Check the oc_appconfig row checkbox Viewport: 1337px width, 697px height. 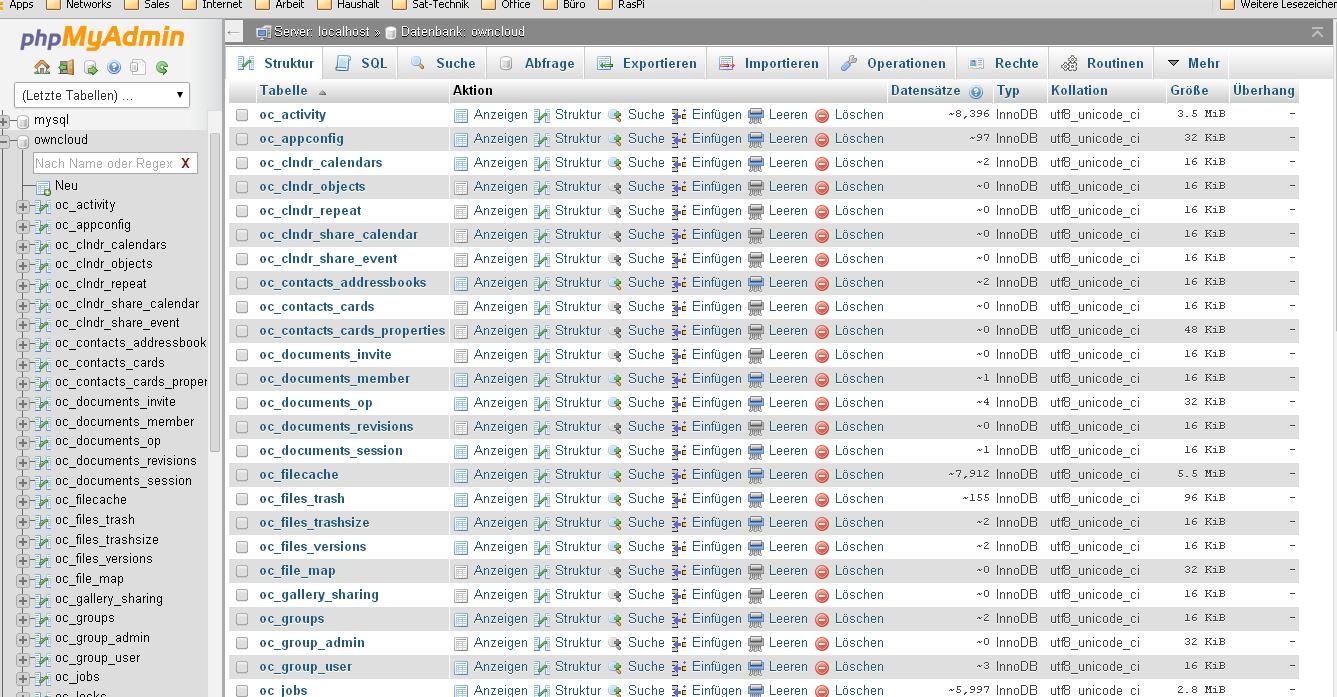pos(242,139)
